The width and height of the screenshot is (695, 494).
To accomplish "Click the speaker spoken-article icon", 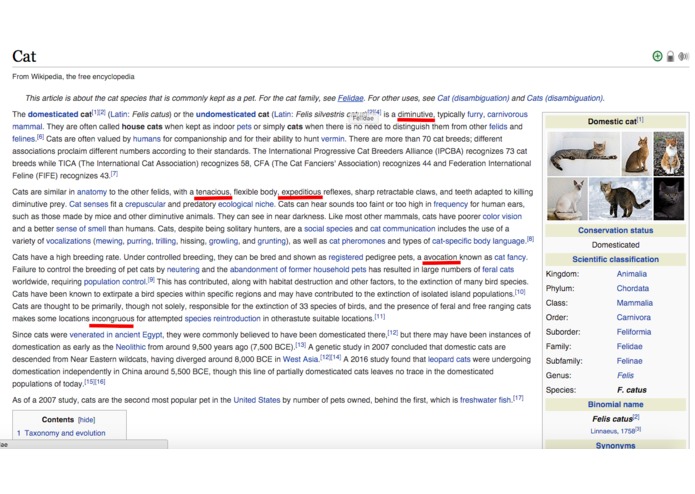I will [x=683, y=56].
